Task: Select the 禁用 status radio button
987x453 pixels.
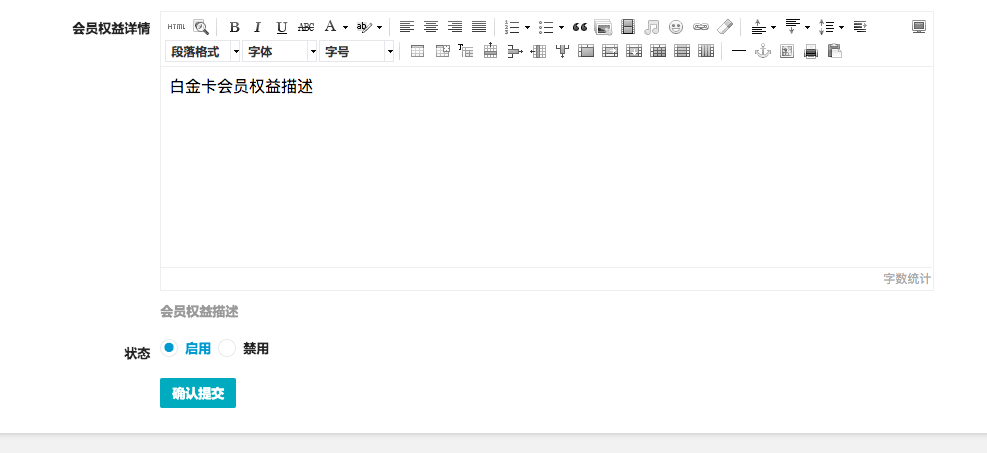Action: 227,348
